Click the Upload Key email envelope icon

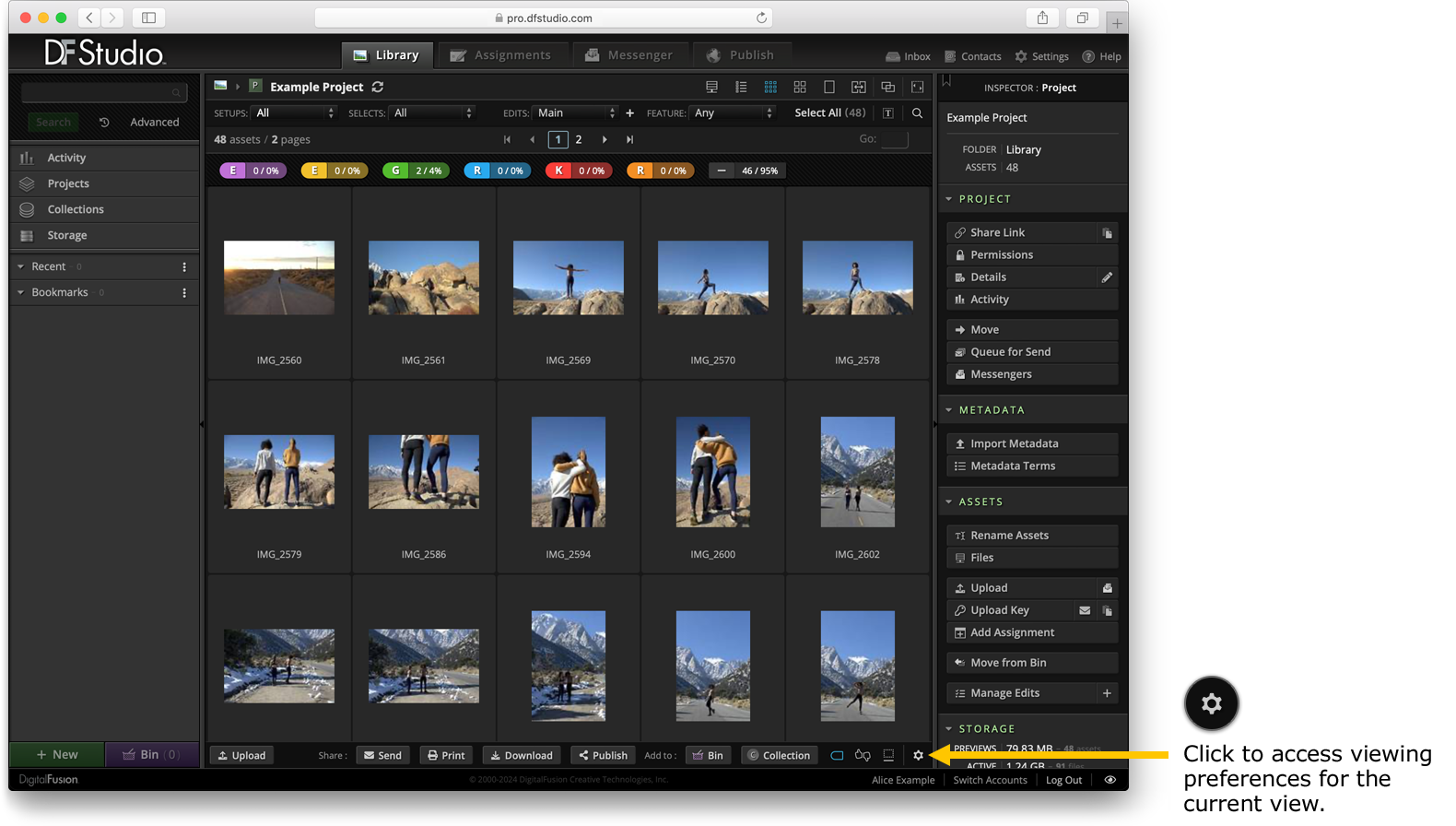point(1085,610)
